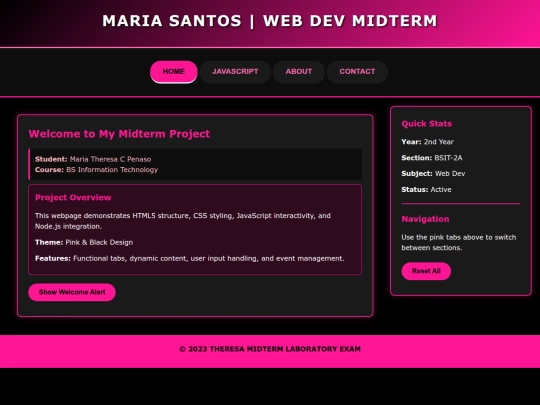Go to the CONTACT tab

357,72
